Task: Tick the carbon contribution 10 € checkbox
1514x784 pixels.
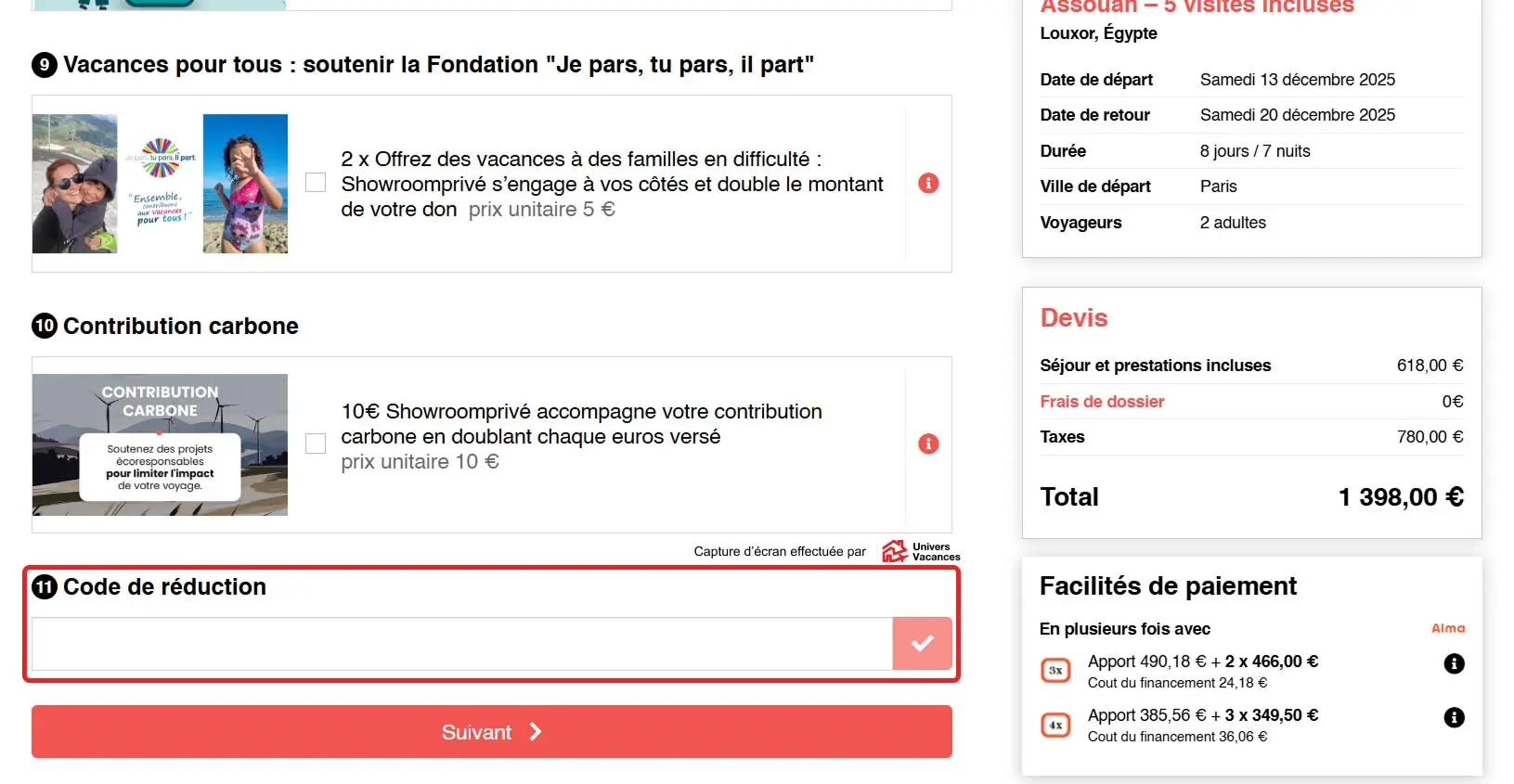Action: point(316,443)
